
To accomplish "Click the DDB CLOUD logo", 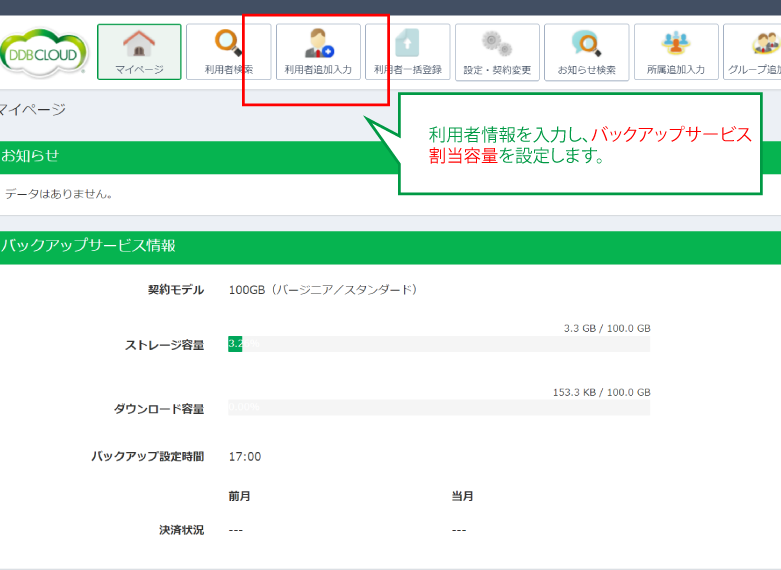I will pos(44,52).
